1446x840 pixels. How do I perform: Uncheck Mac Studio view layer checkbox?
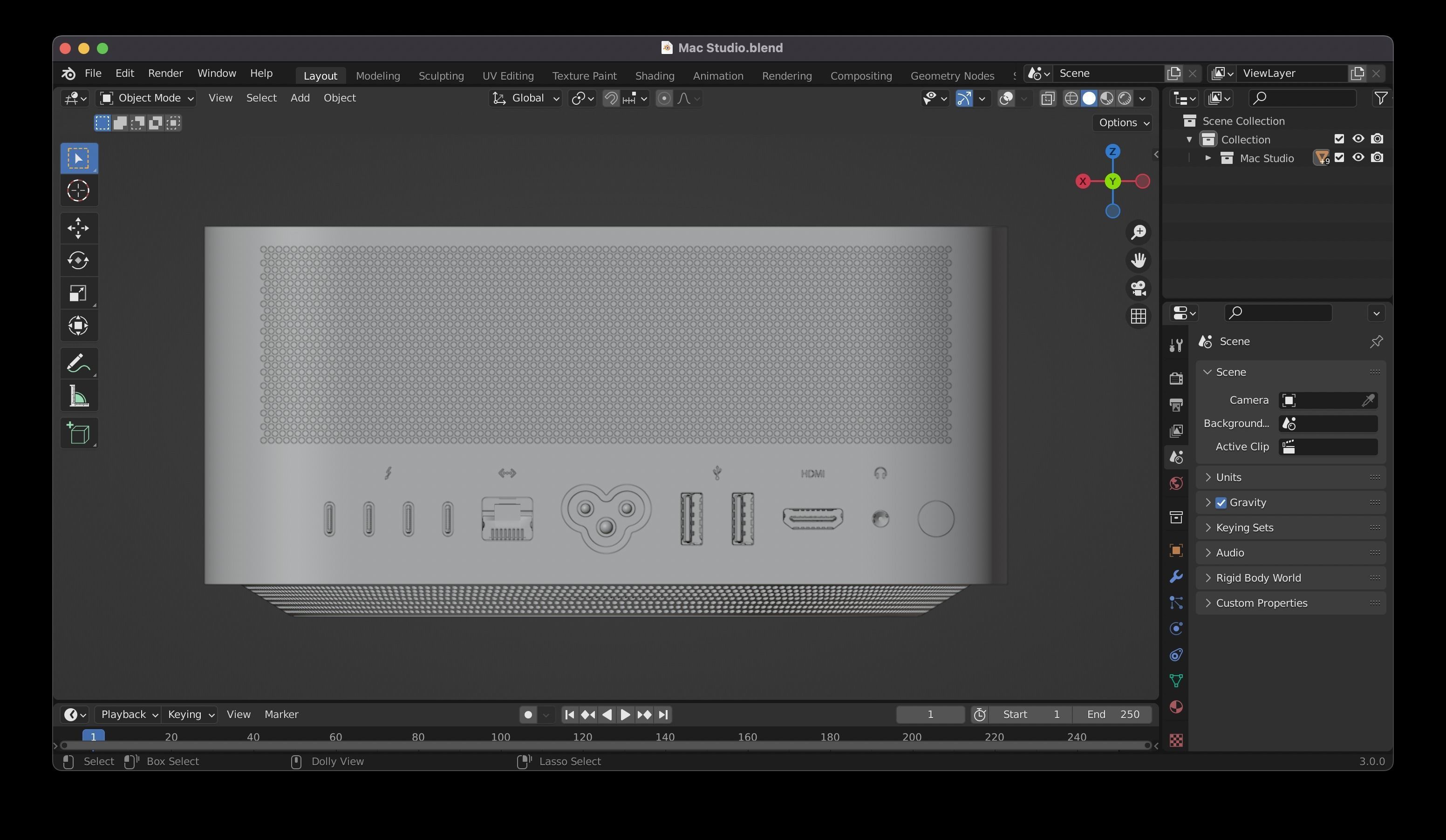[1339, 158]
